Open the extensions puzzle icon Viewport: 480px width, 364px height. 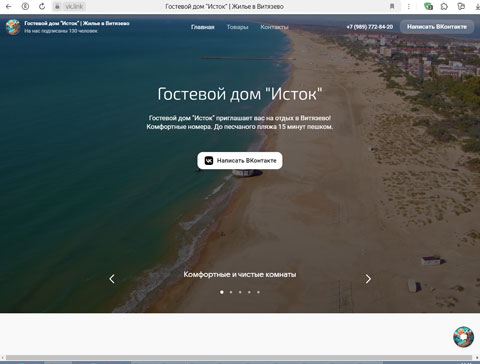444,6
